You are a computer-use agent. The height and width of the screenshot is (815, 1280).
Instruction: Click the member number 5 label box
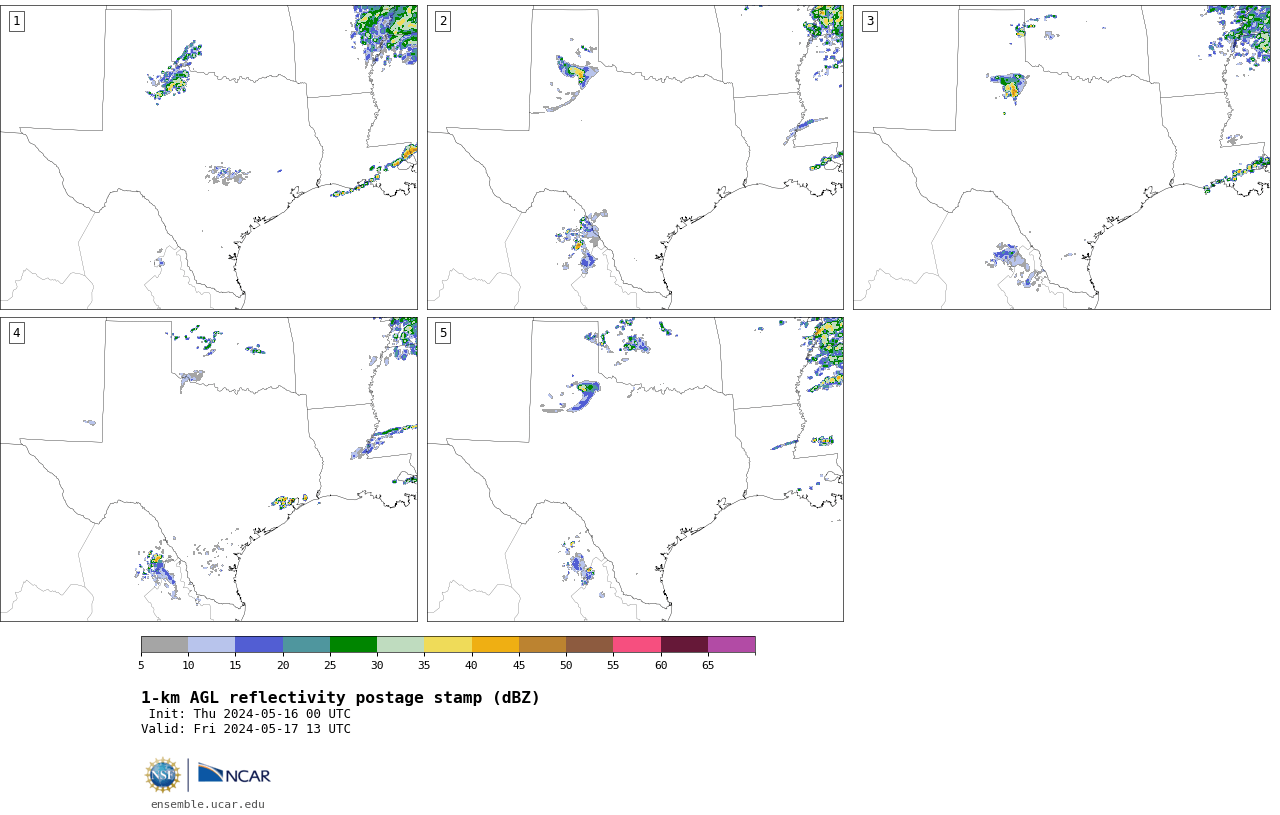(443, 333)
